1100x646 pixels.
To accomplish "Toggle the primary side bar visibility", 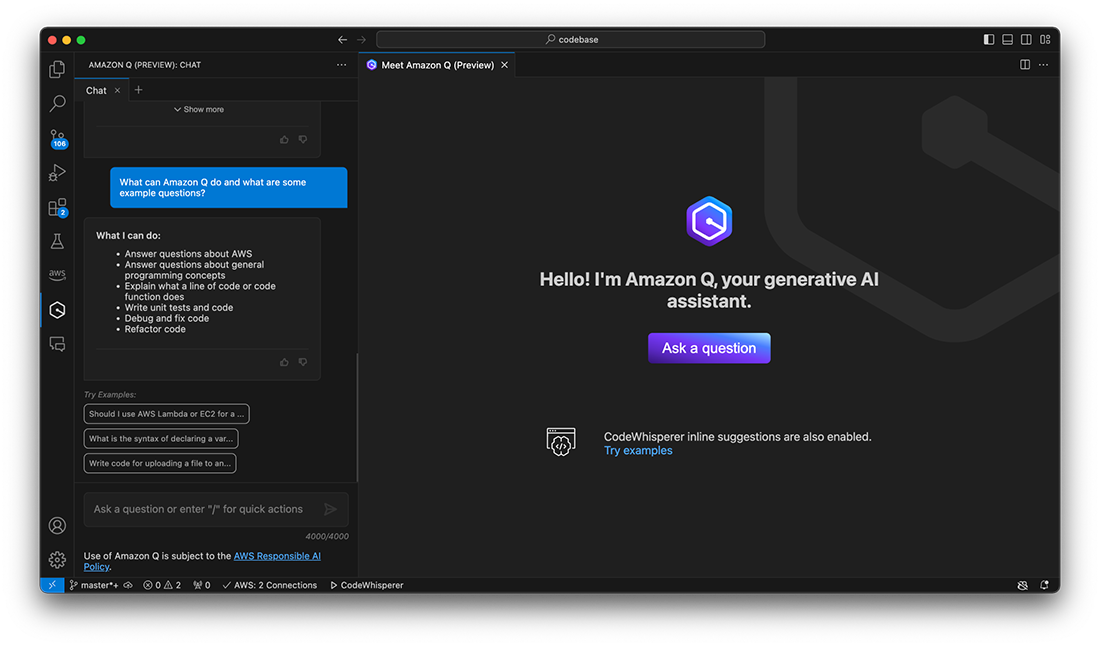I will tap(989, 39).
